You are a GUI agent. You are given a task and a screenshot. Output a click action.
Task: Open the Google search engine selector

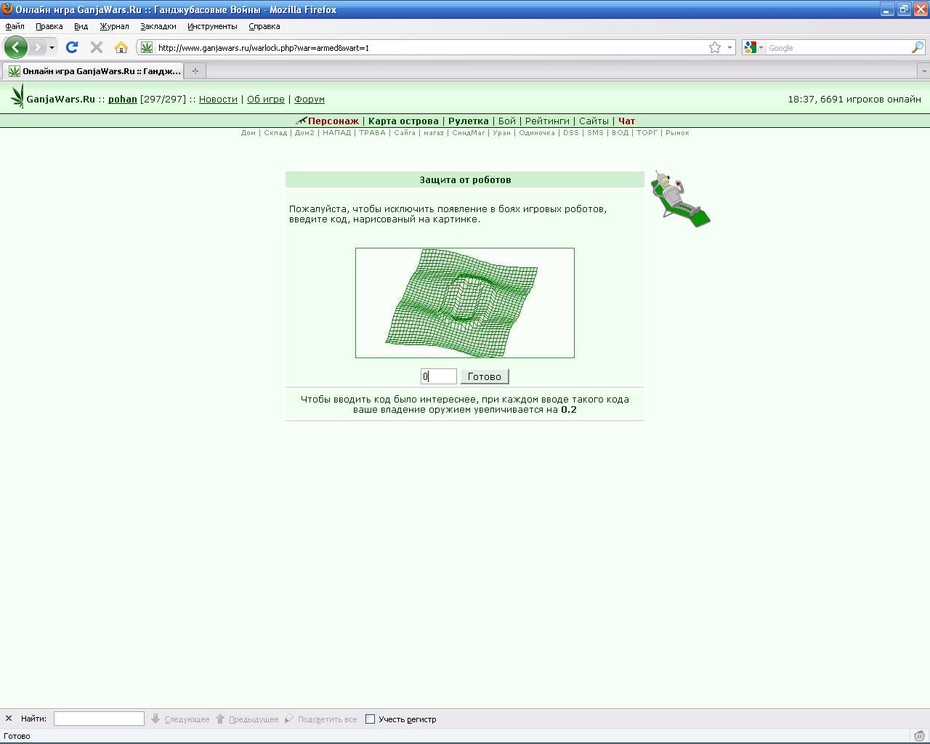coord(754,47)
